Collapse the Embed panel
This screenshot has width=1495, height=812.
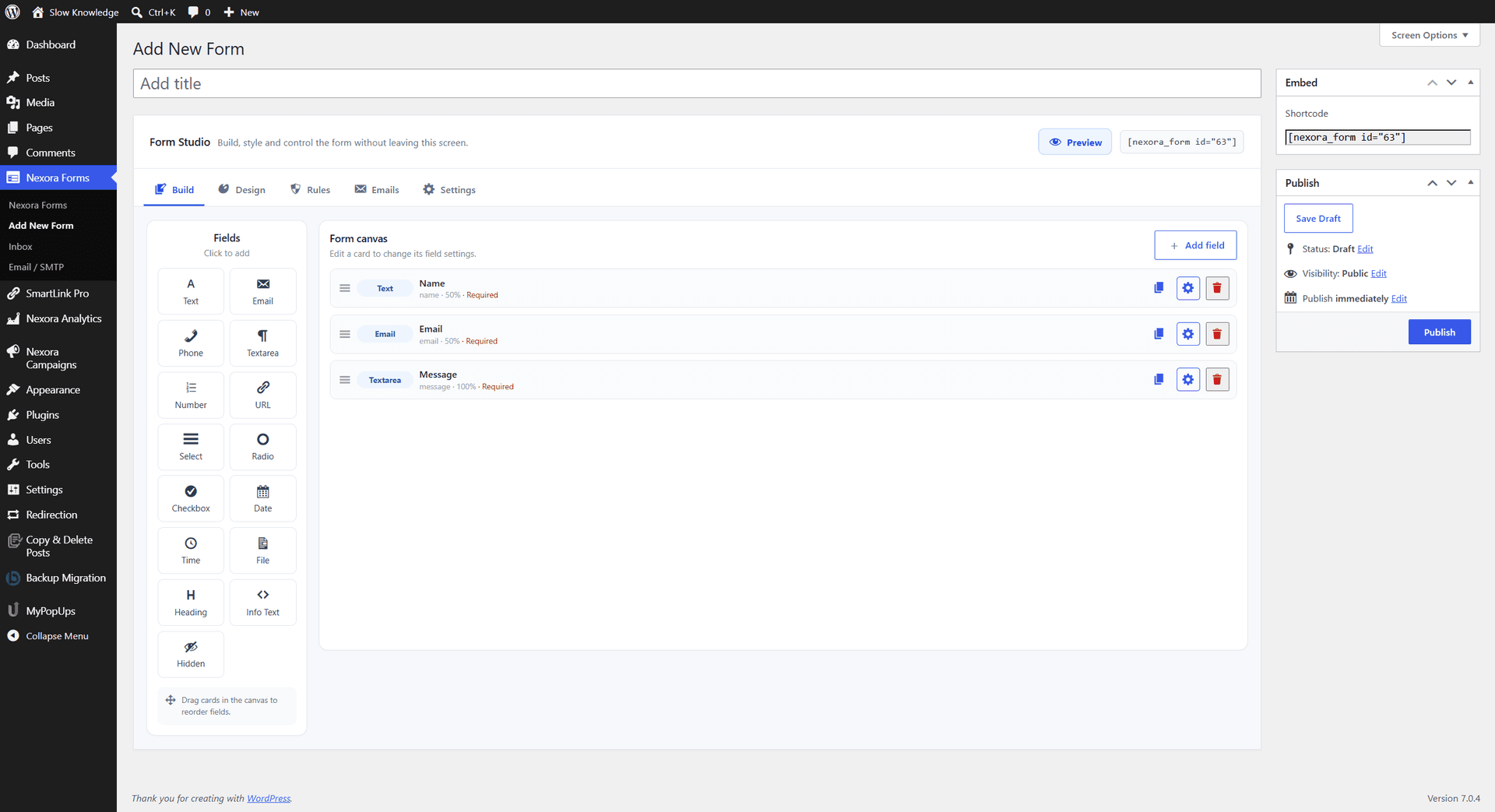pos(1470,83)
